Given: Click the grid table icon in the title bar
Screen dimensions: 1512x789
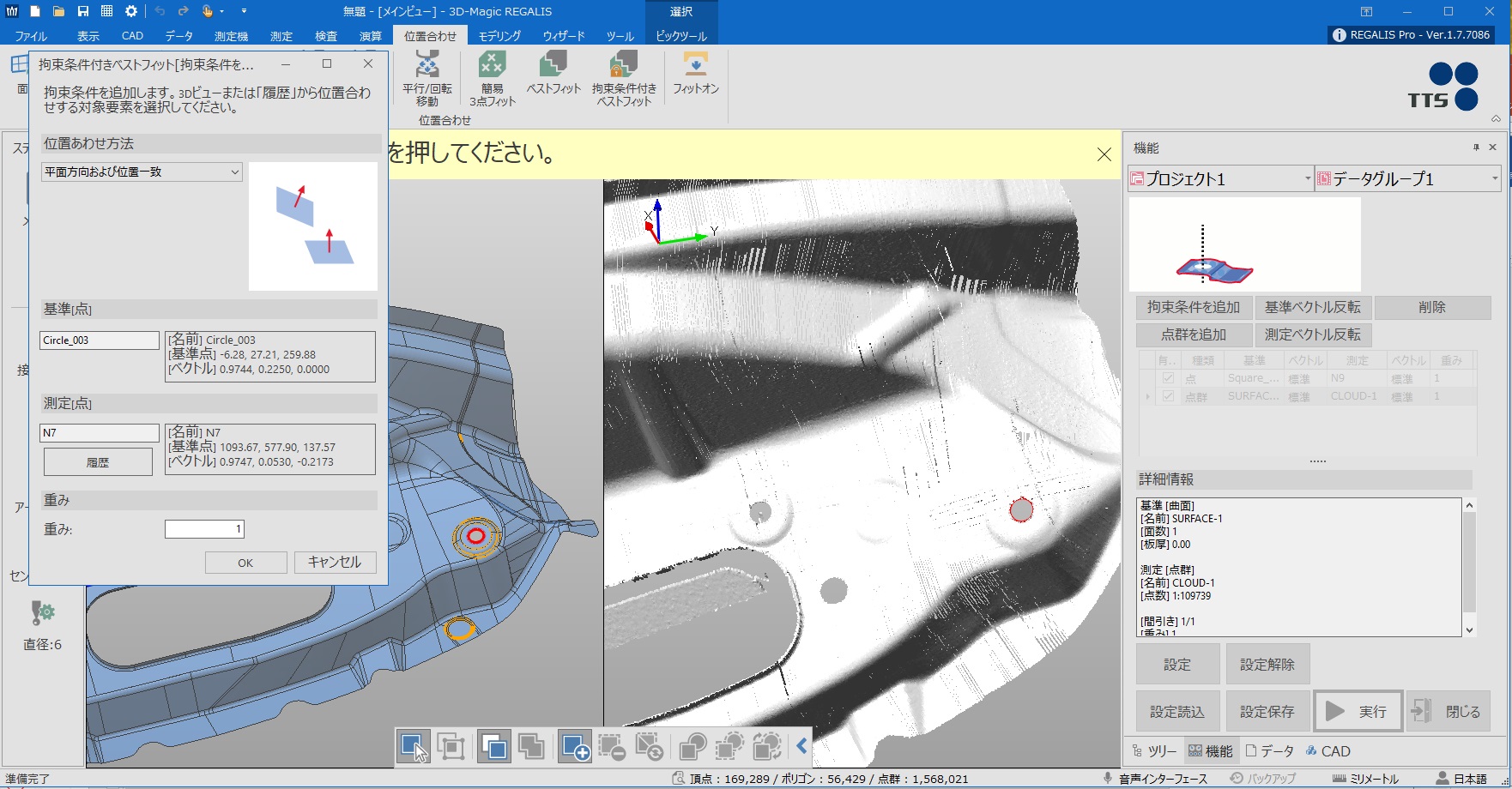Looking at the screenshot, I should click(x=106, y=11).
